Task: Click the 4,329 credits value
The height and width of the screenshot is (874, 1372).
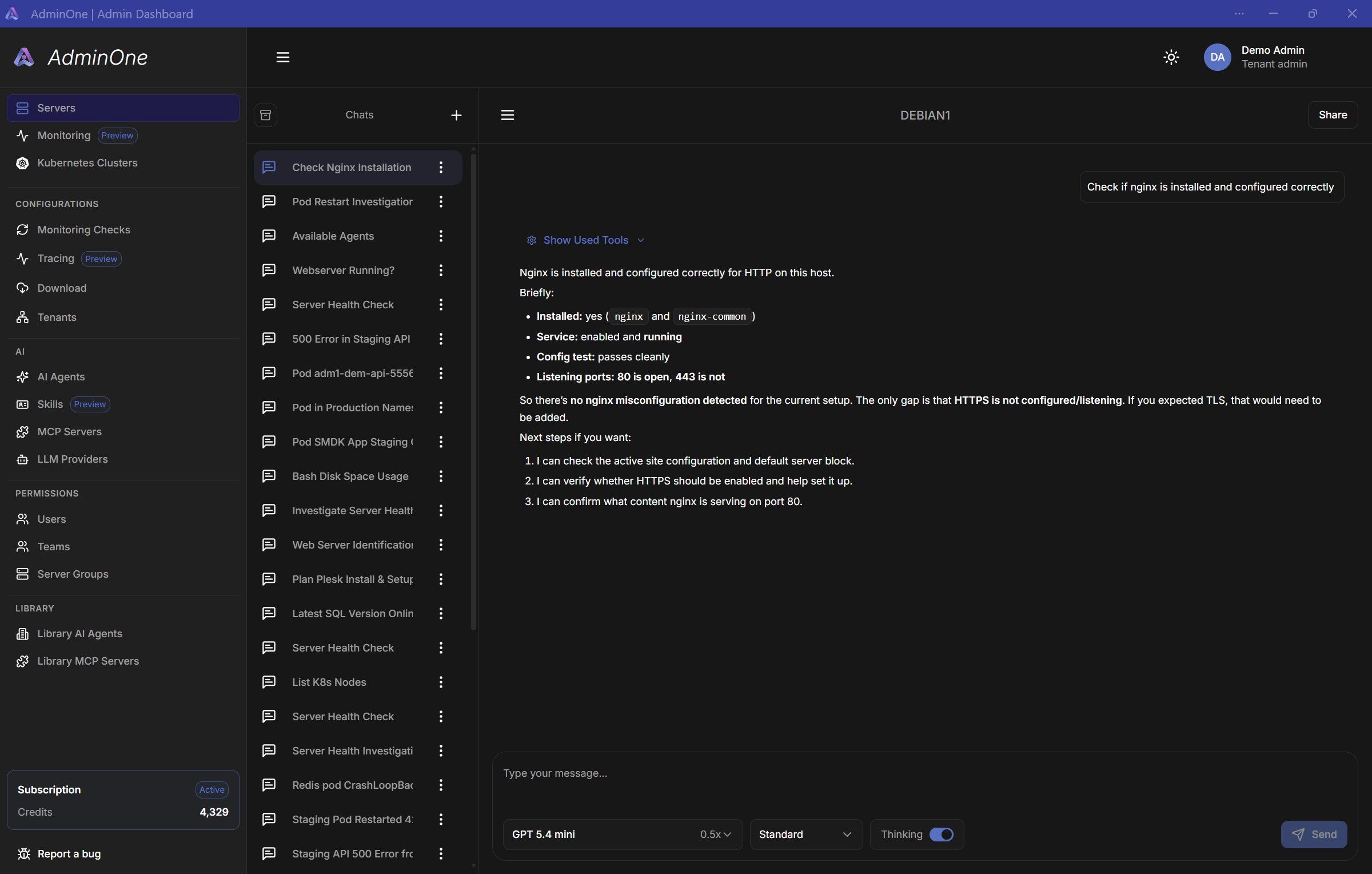Action: 214,812
